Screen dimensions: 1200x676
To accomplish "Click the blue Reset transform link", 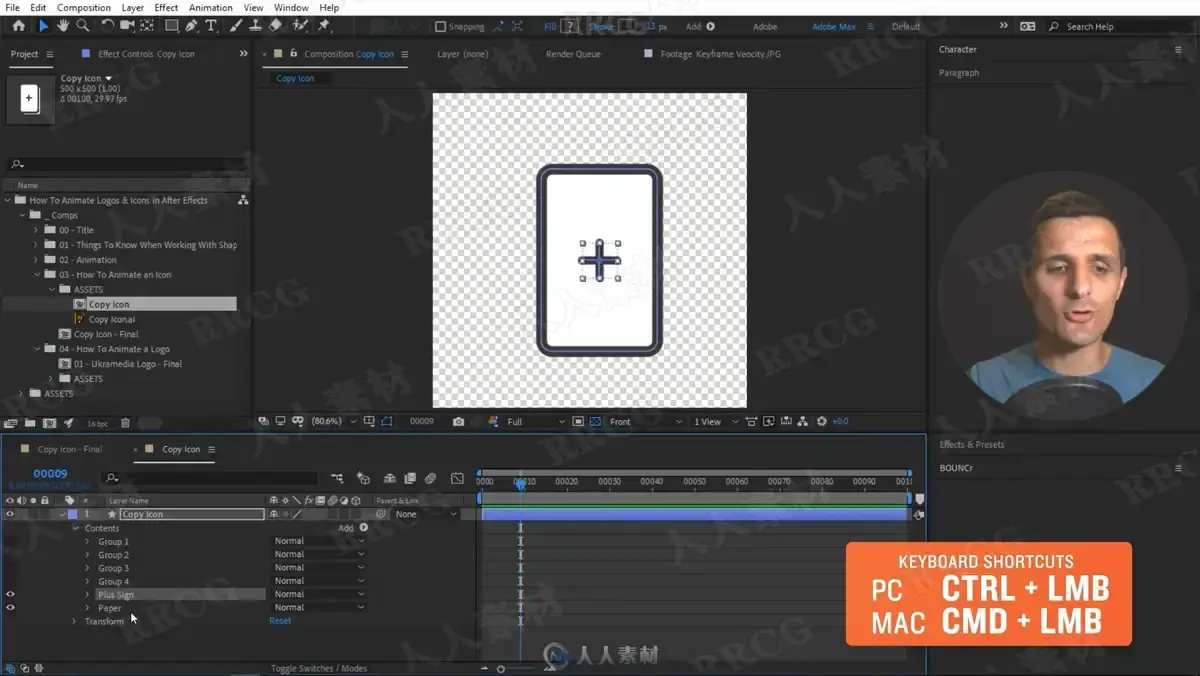I will point(280,621).
